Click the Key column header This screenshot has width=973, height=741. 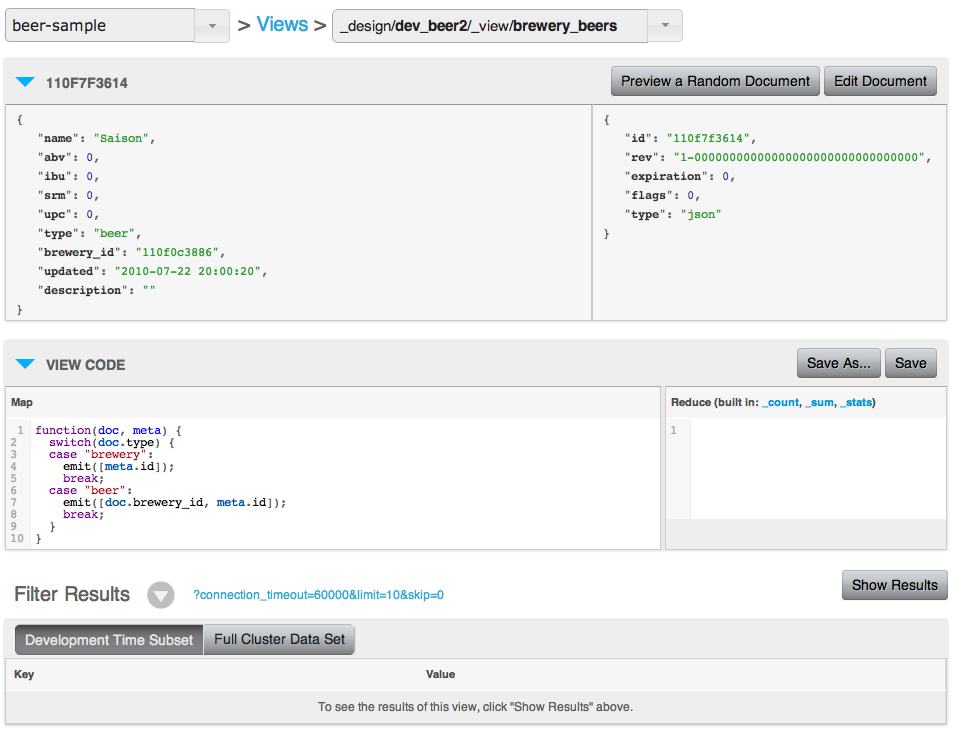coord(24,674)
